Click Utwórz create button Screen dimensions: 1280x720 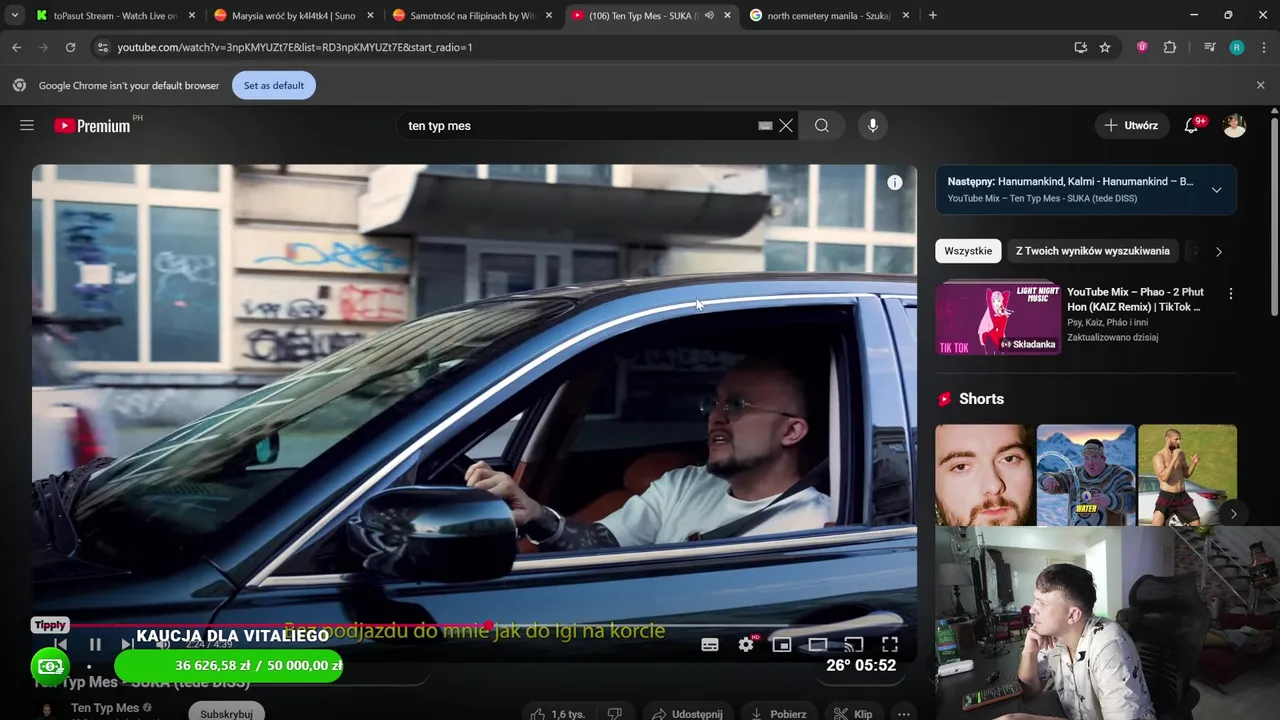tap(1131, 126)
